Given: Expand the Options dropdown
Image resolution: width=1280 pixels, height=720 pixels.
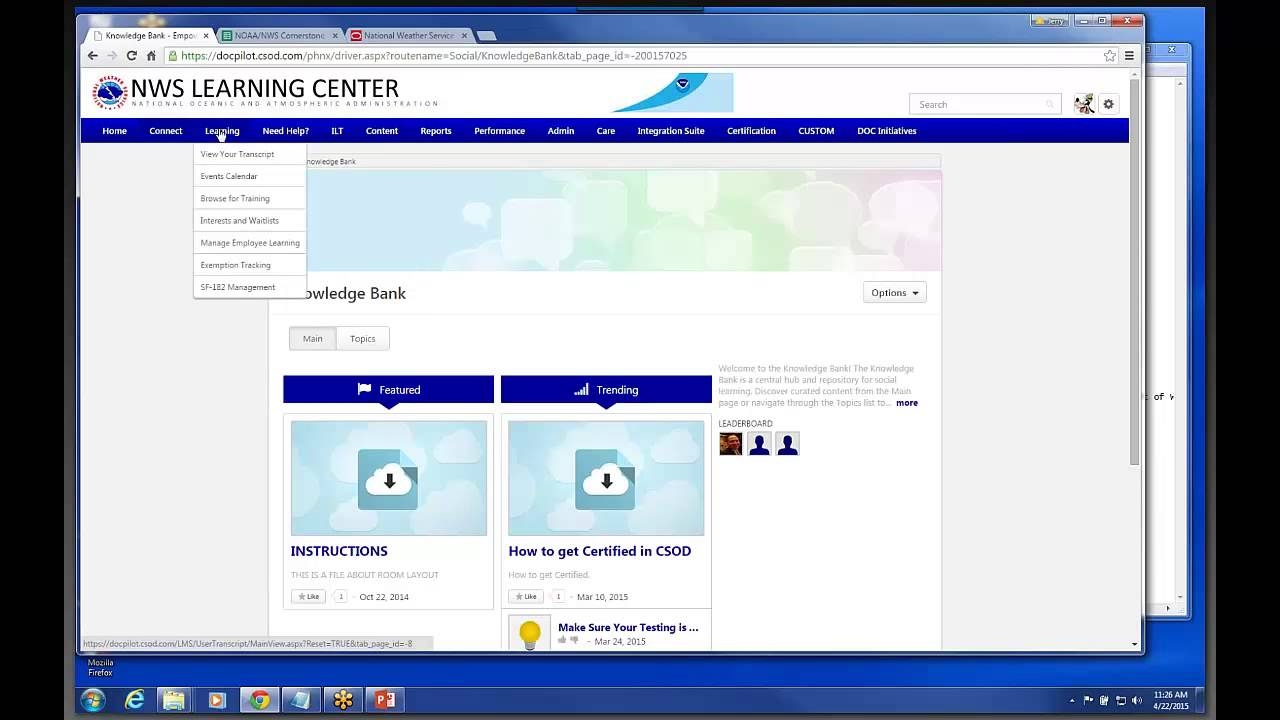Looking at the screenshot, I should tap(894, 293).
